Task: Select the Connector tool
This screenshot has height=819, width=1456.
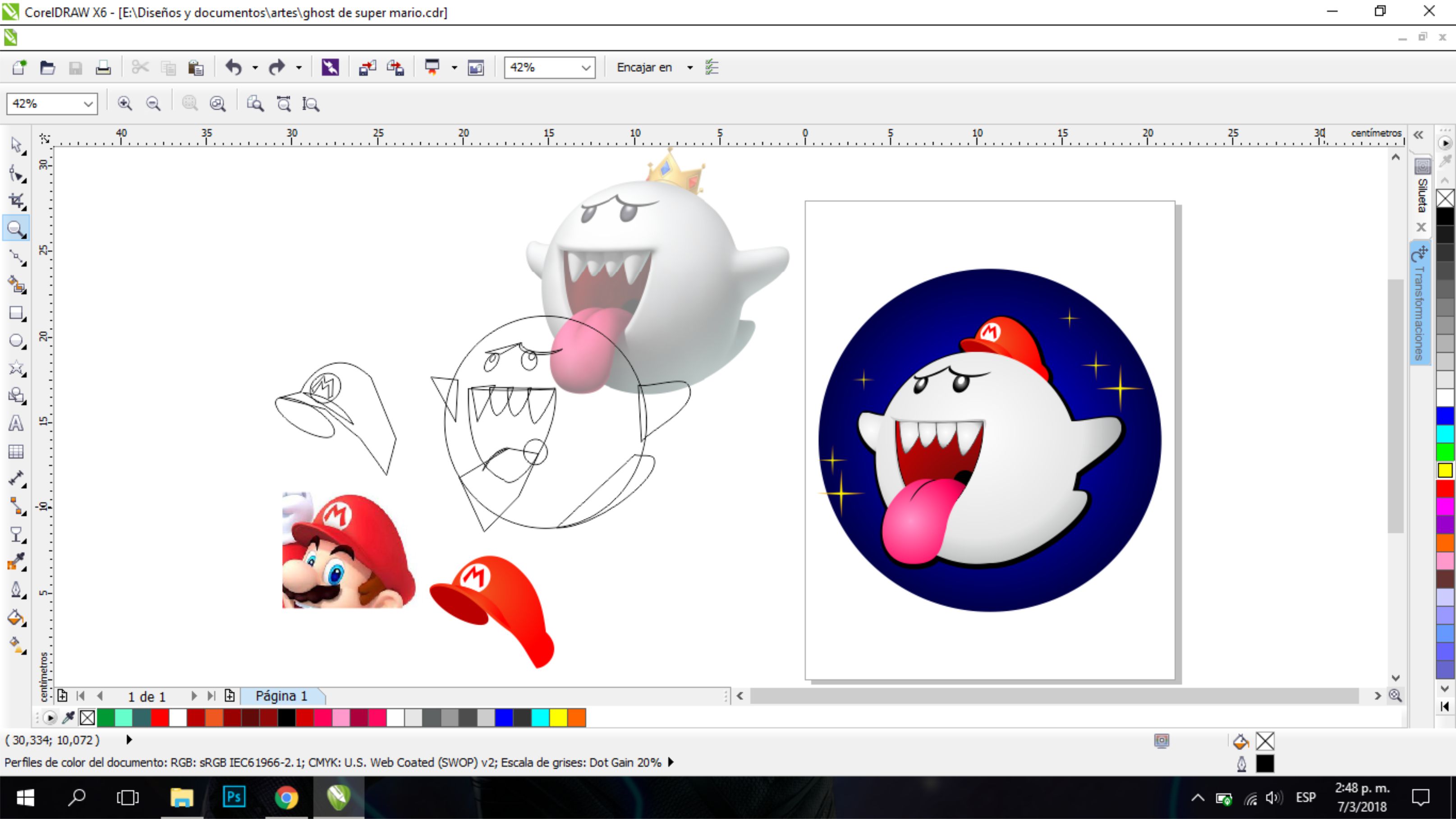Action: (x=16, y=507)
